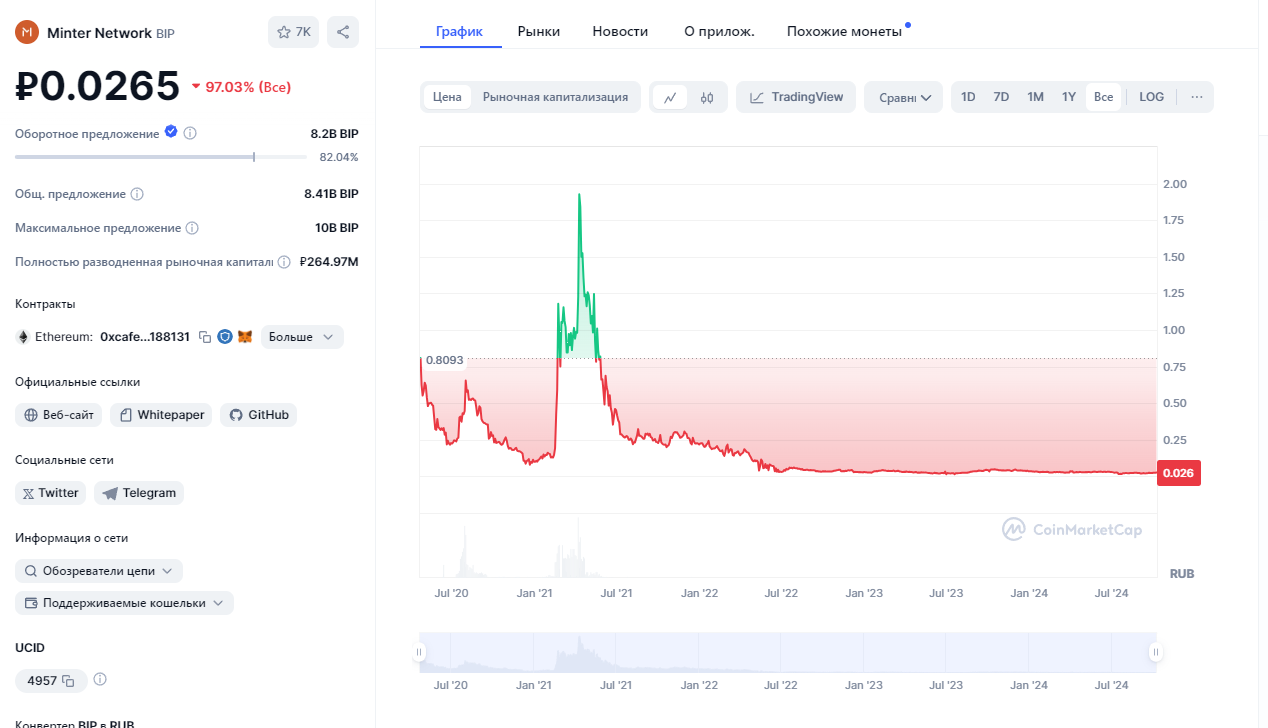
Task: Select the 1M time range
Action: click(1035, 97)
